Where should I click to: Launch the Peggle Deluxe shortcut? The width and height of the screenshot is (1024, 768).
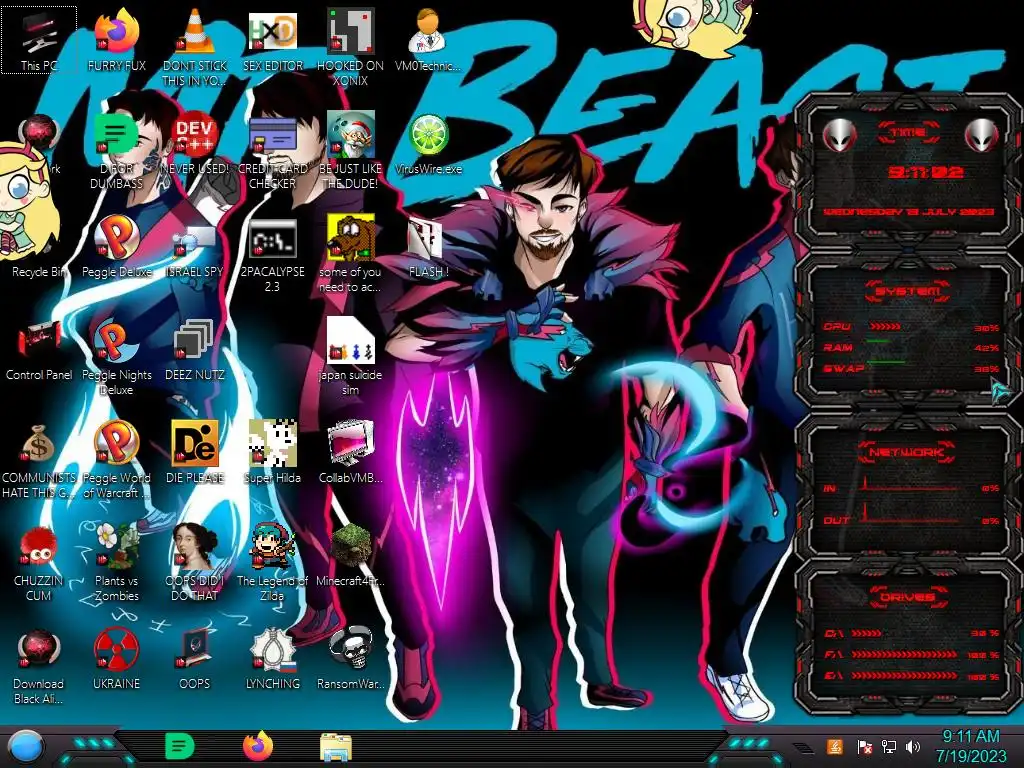click(x=117, y=247)
